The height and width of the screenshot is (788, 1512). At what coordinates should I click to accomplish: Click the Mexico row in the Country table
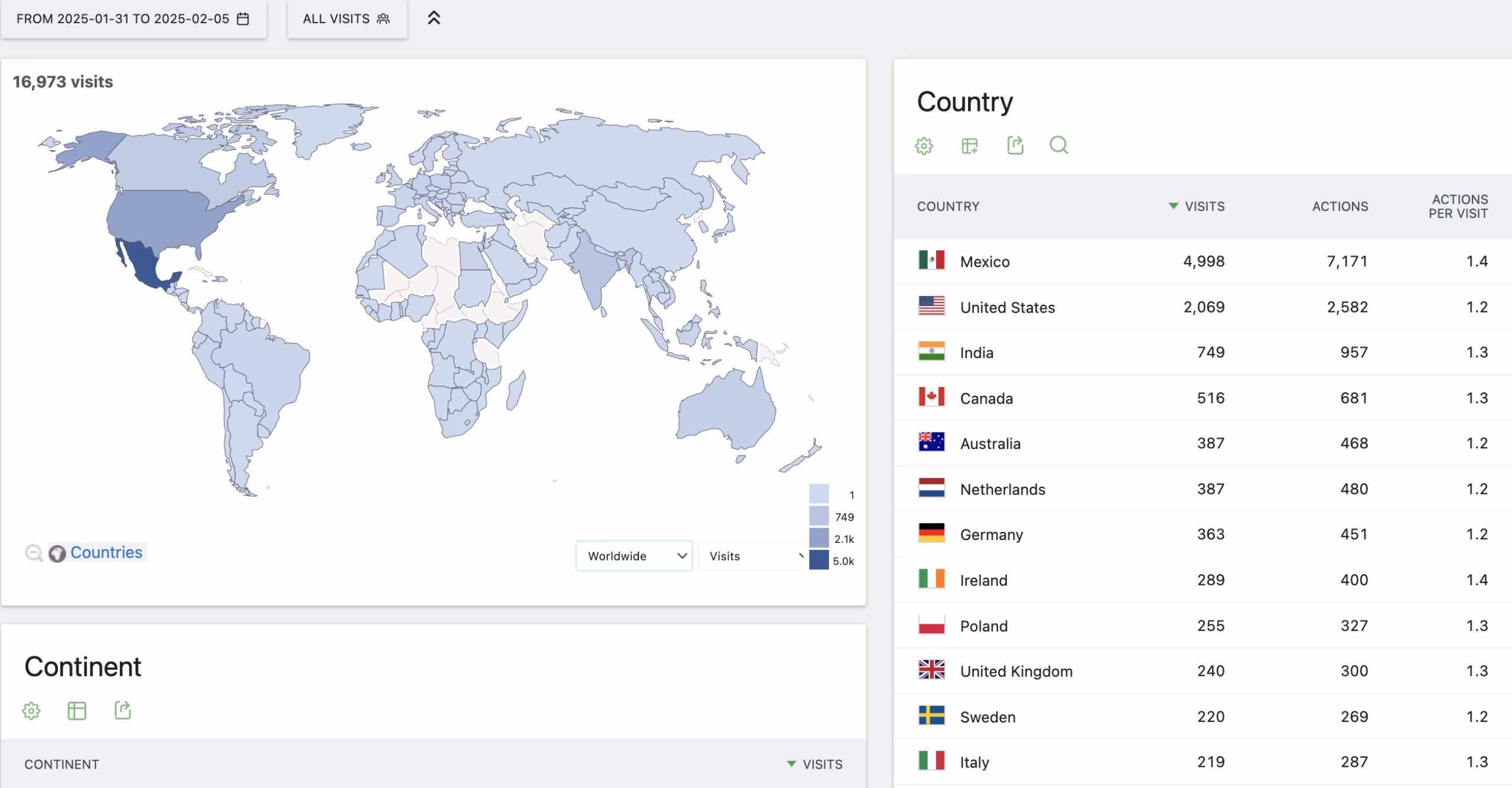coord(985,262)
